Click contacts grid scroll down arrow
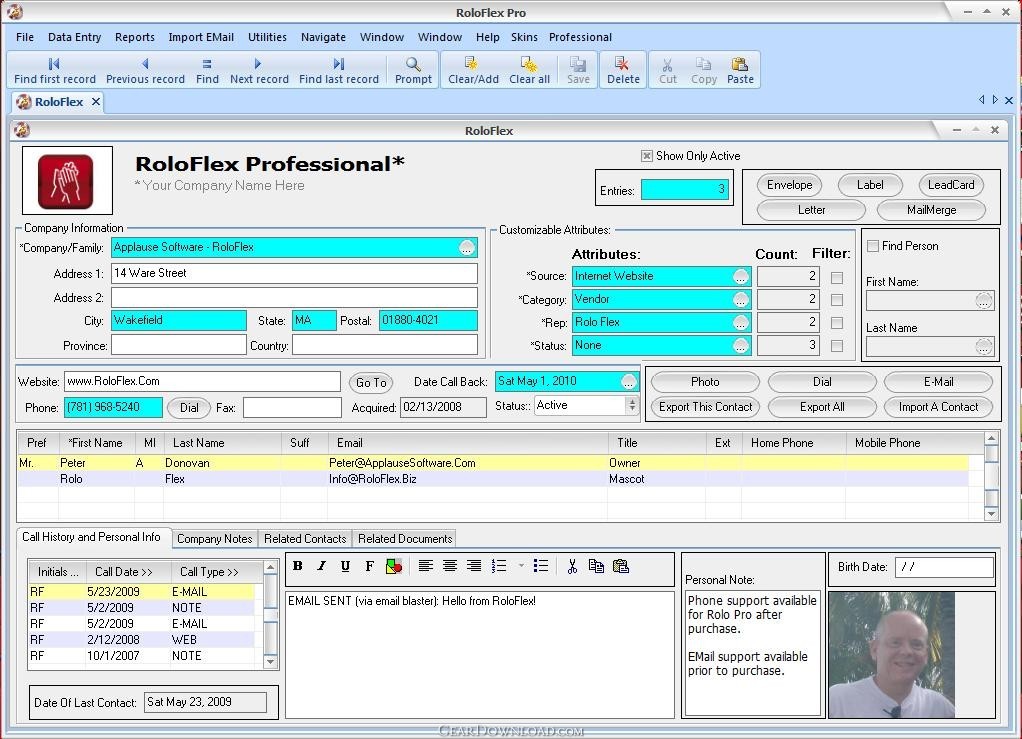 [991, 514]
